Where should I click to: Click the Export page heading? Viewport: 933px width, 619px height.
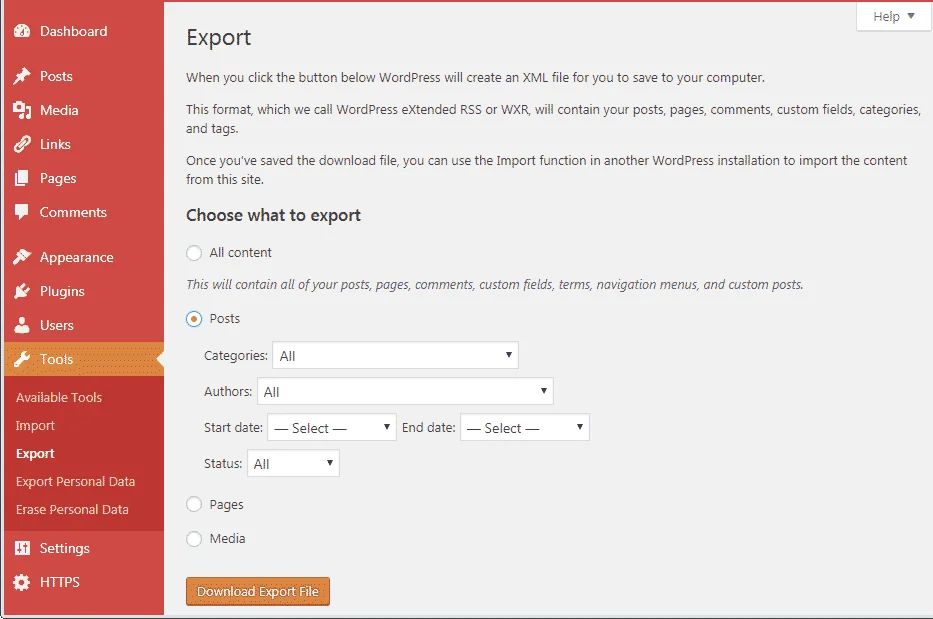218,37
